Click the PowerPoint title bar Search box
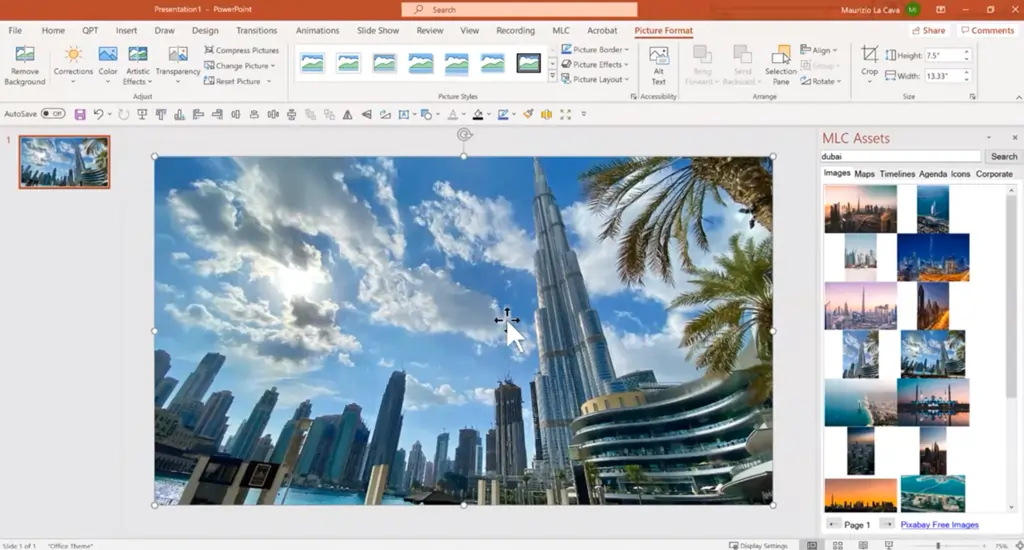The width and height of the screenshot is (1024, 550). pyautogui.click(x=519, y=10)
